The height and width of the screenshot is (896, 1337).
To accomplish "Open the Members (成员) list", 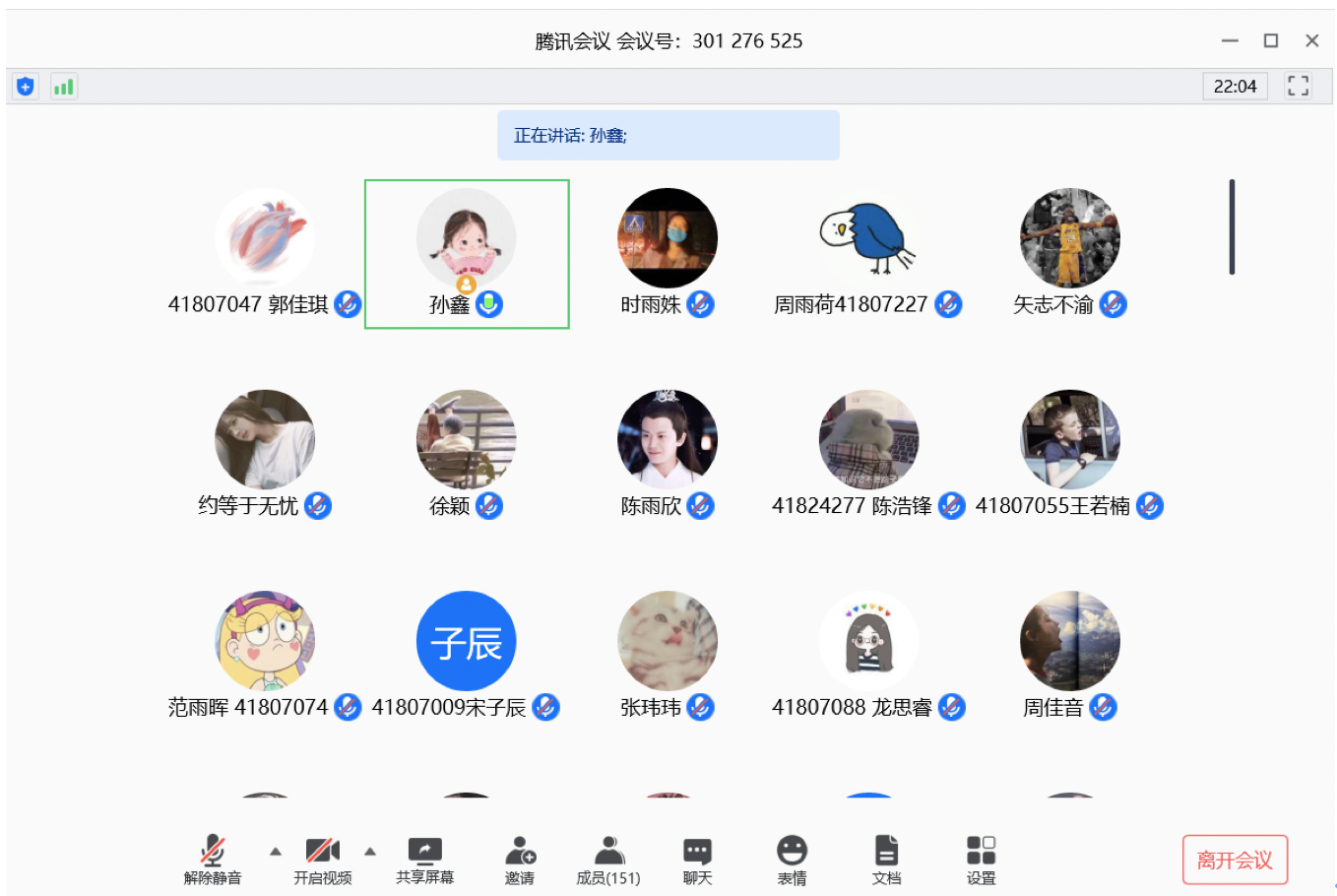I will coord(608,860).
